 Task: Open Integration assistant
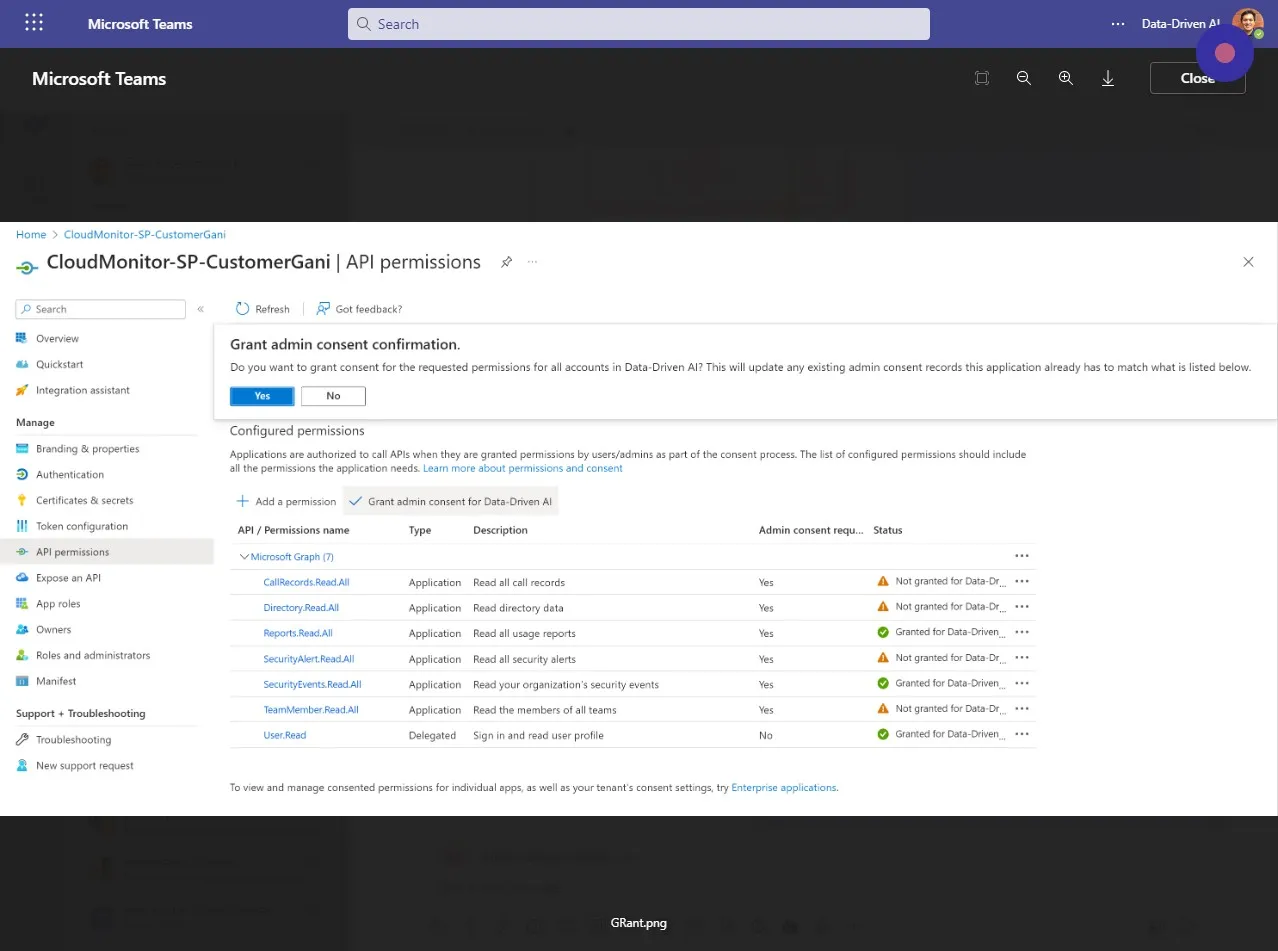[x=83, y=391]
